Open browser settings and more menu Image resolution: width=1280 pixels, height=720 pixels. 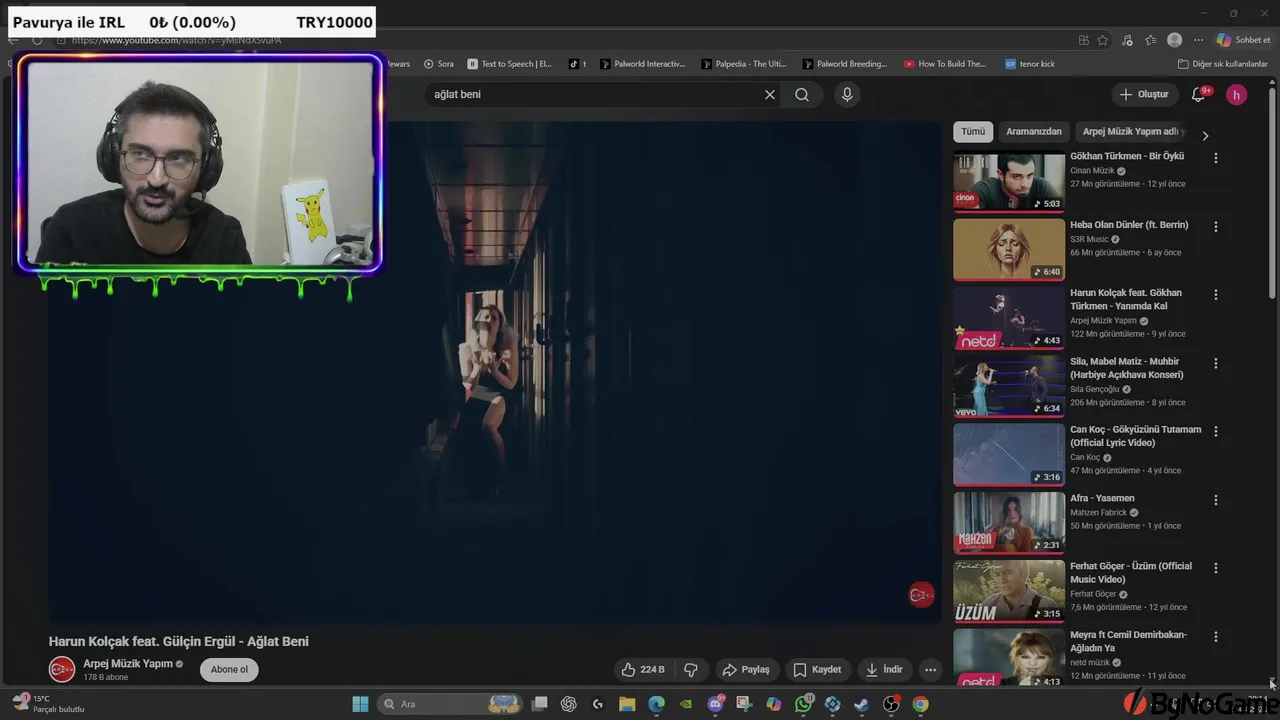[1198, 40]
